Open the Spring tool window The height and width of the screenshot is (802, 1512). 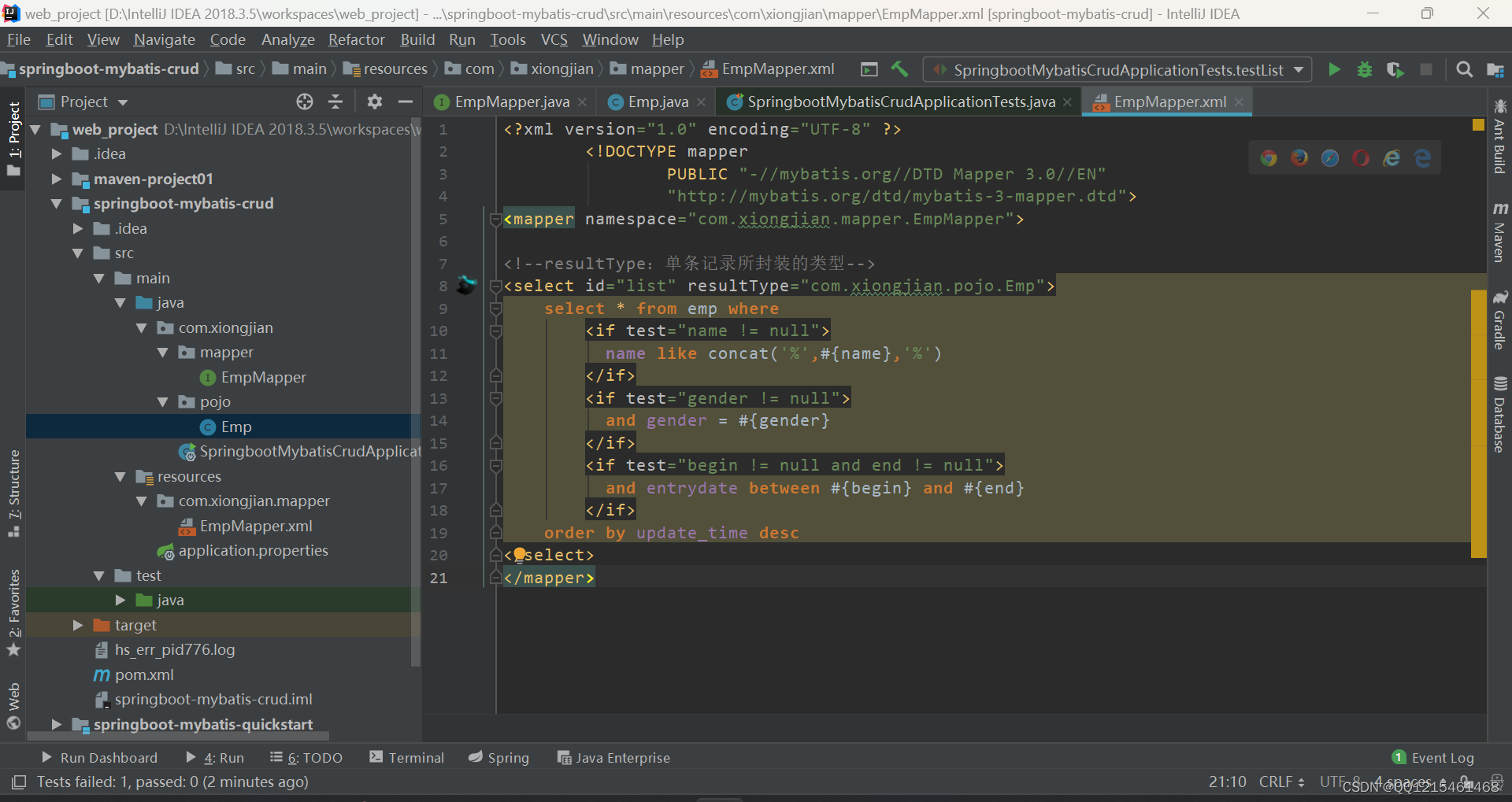tap(498, 757)
